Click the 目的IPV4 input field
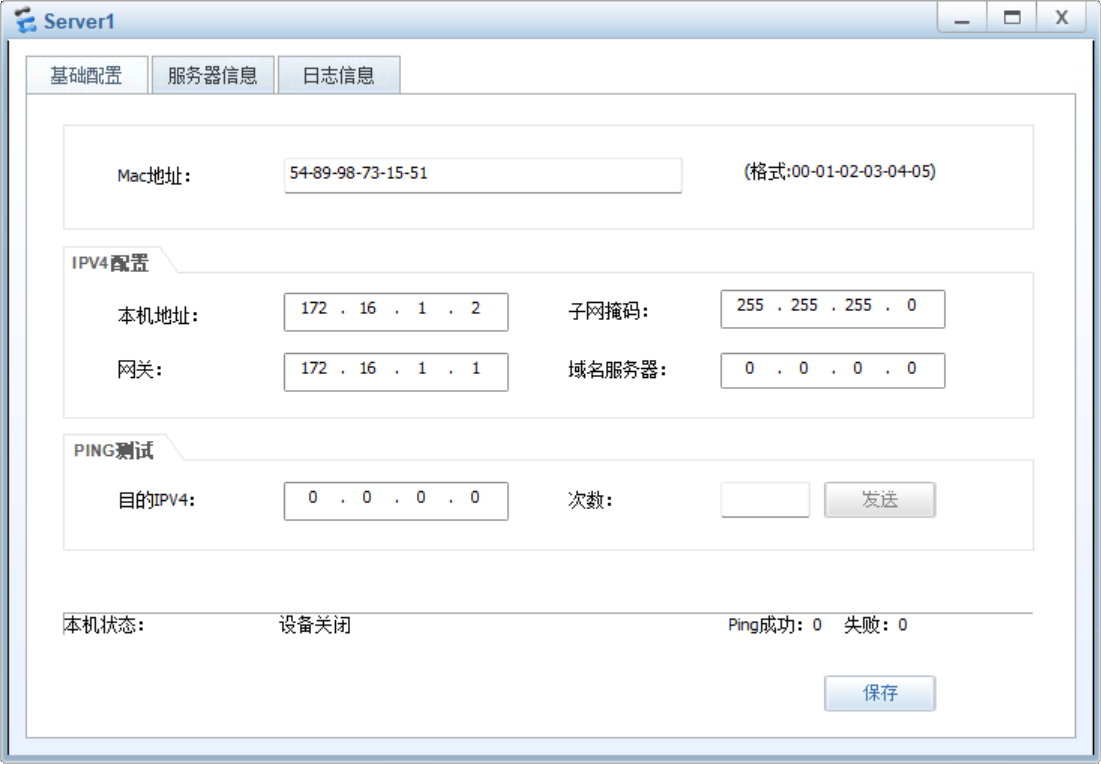1101x764 pixels. tap(396, 501)
